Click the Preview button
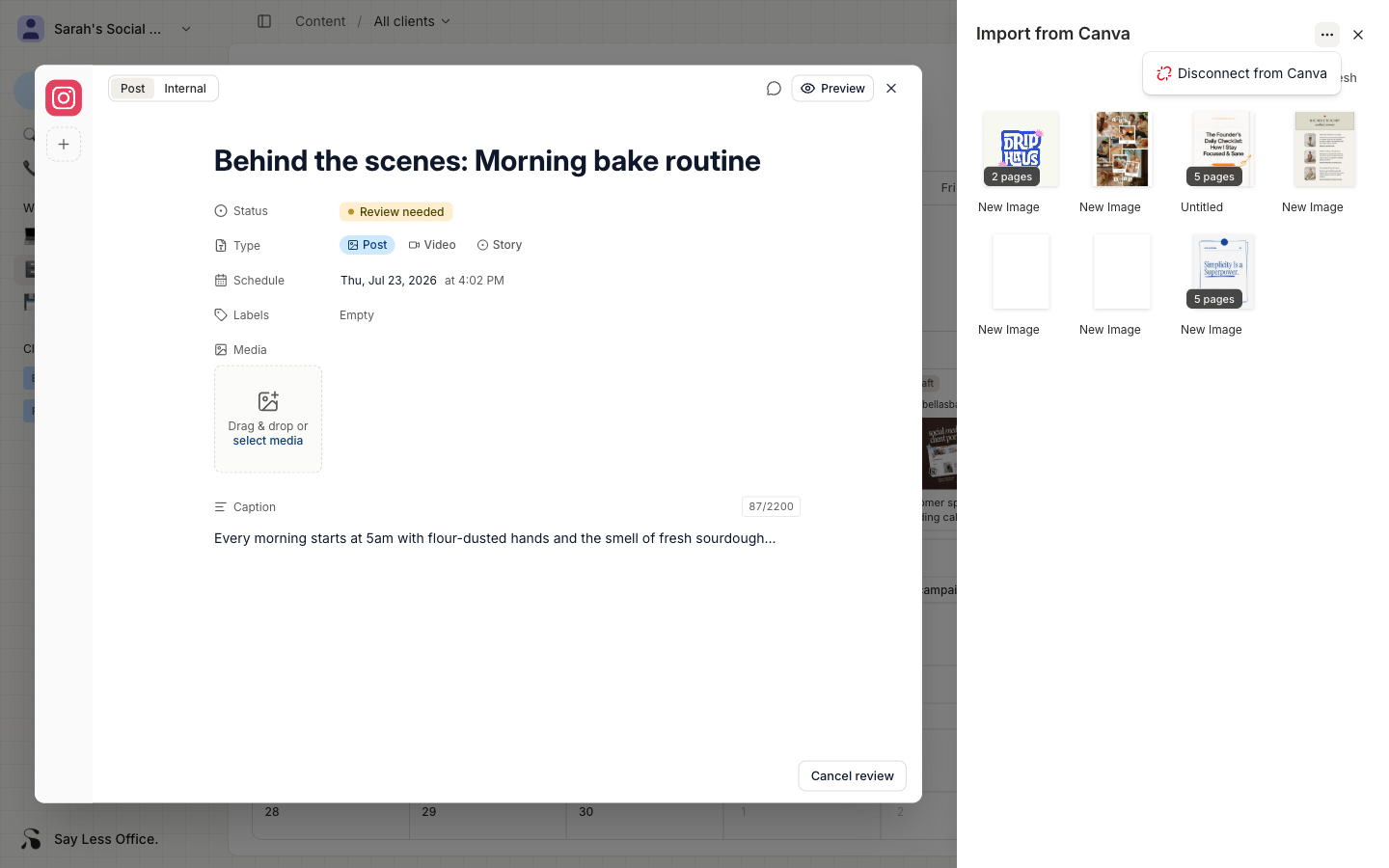The image size is (1389, 868). [x=832, y=89]
